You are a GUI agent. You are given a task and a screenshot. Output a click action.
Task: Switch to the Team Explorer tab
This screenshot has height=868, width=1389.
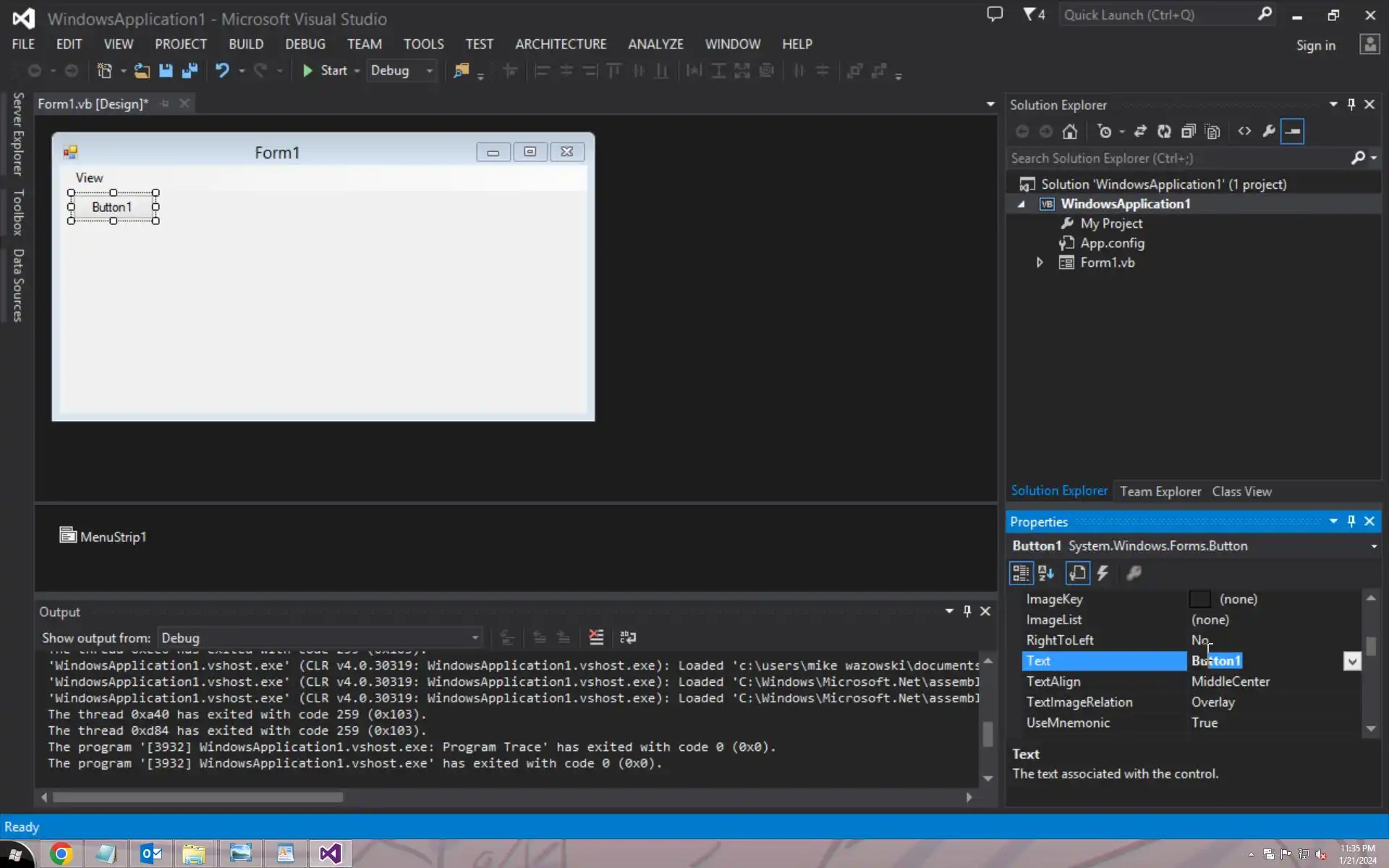click(x=1160, y=491)
